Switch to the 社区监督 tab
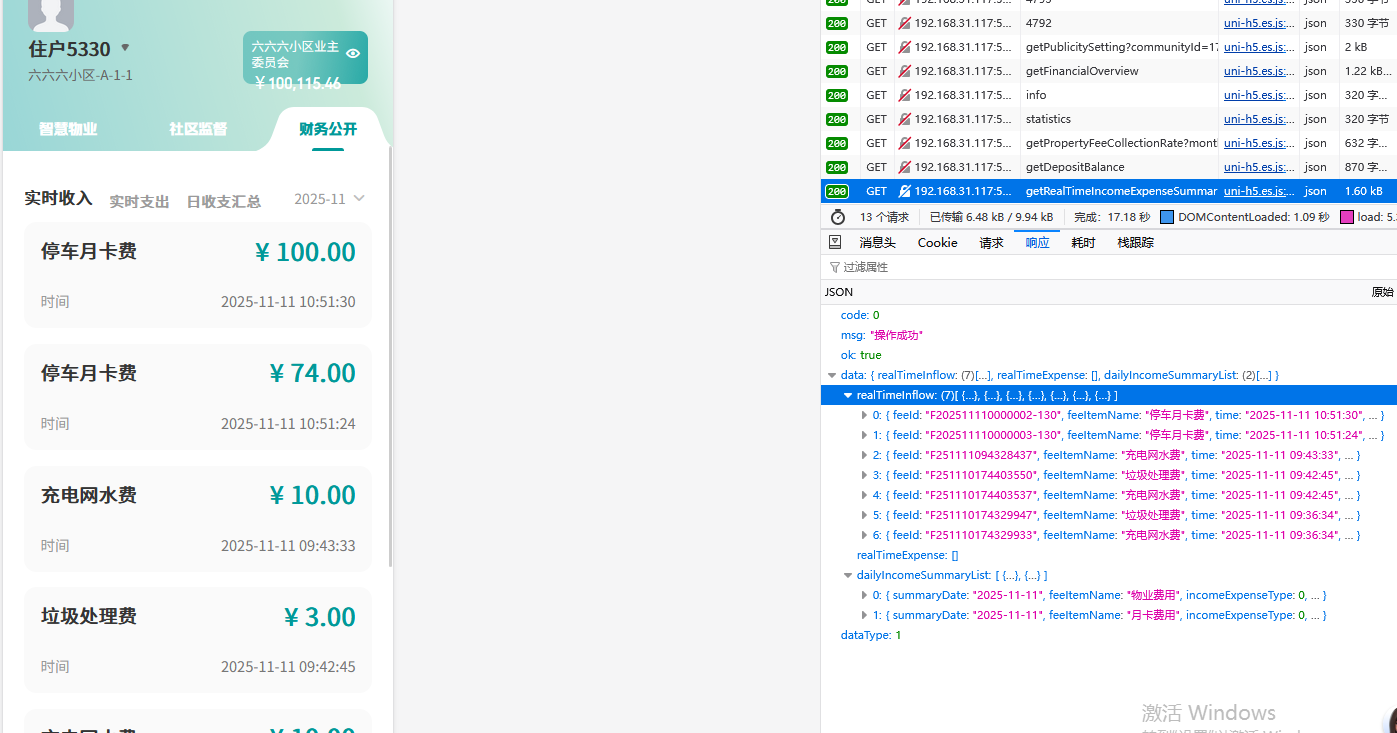The image size is (1397, 733). (x=197, y=129)
